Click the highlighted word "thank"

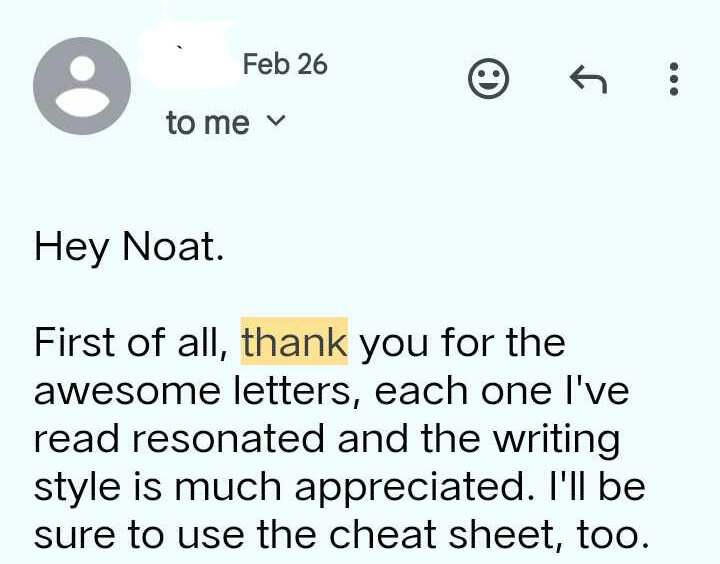[294, 343]
